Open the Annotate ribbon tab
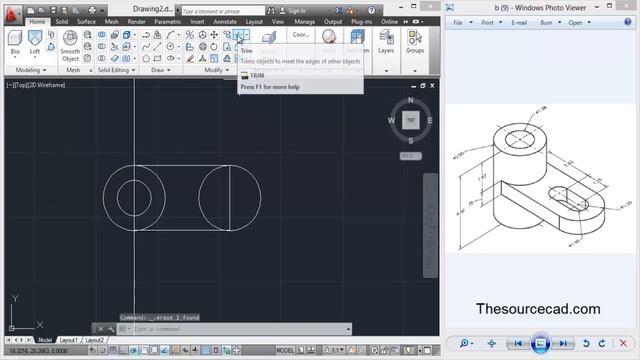Viewport: 640px width, 360px height. (225, 21)
